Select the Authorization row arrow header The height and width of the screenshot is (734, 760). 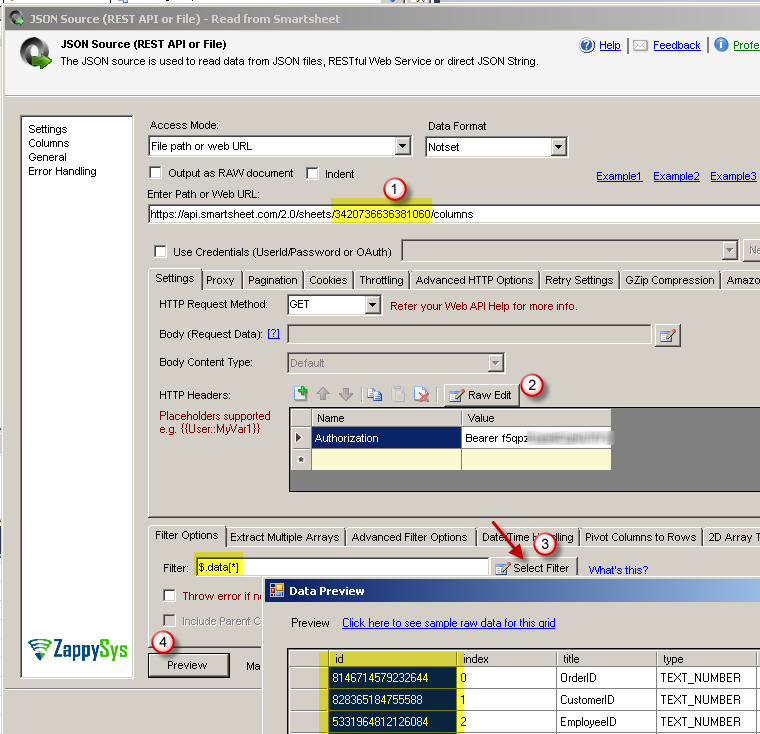point(300,438)
